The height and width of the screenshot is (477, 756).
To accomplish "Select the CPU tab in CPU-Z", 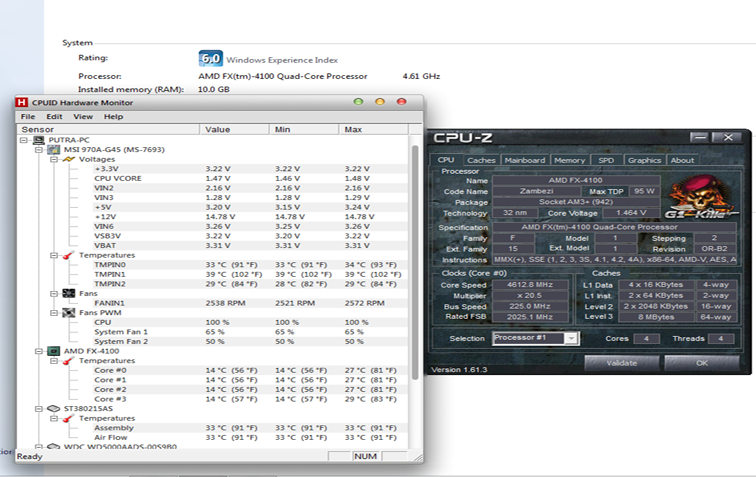I will coord(446,160).
